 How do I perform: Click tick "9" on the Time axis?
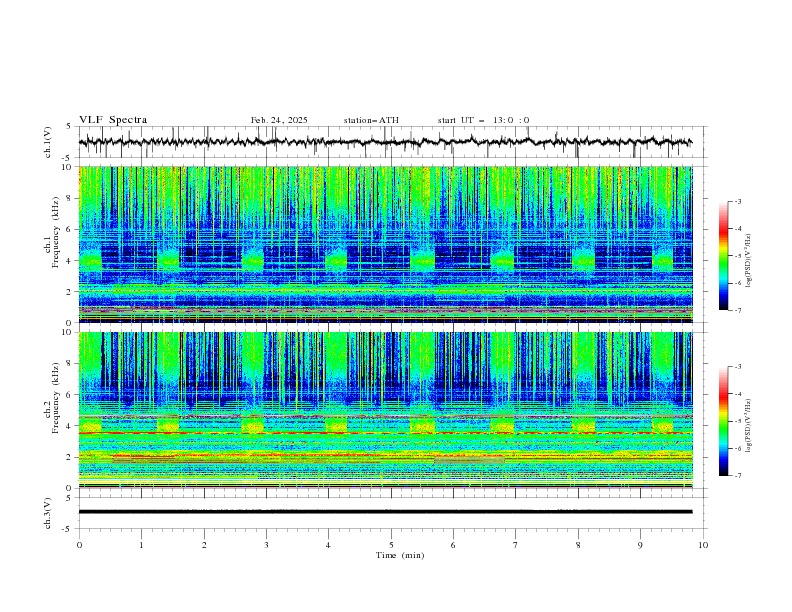point(640,545)
